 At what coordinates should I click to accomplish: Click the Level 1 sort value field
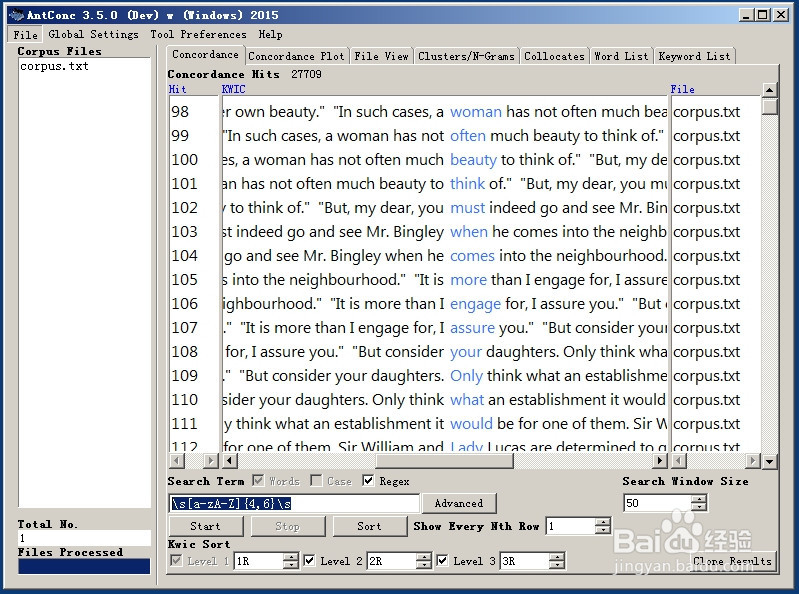point(258,561)
